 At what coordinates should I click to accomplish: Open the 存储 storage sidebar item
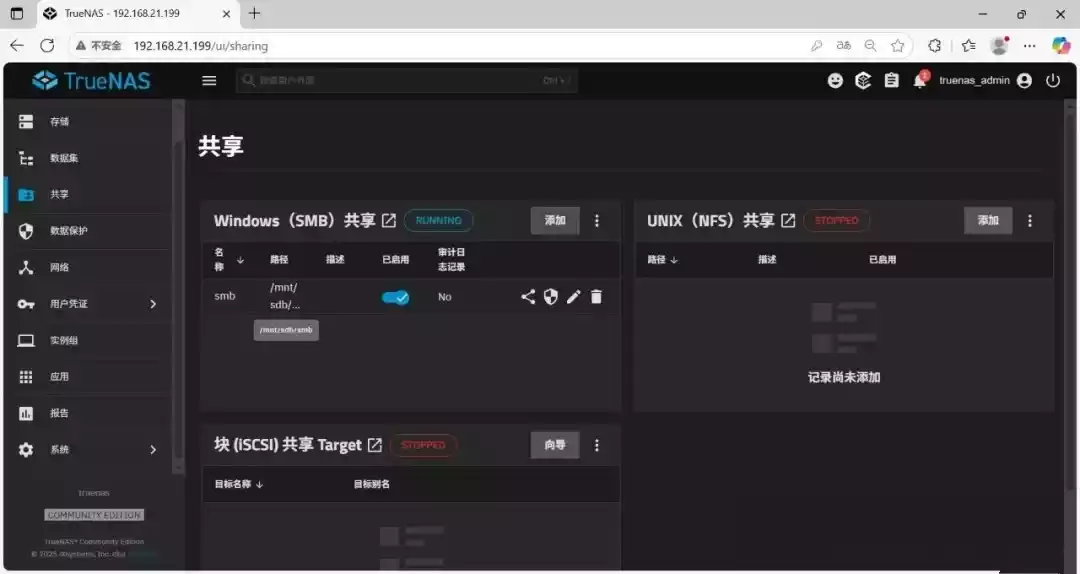click(88, 122)
